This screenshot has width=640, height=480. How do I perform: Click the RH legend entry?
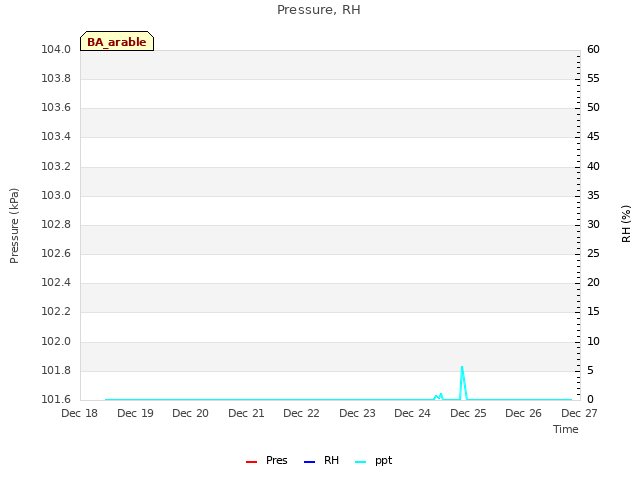[321, 460]
